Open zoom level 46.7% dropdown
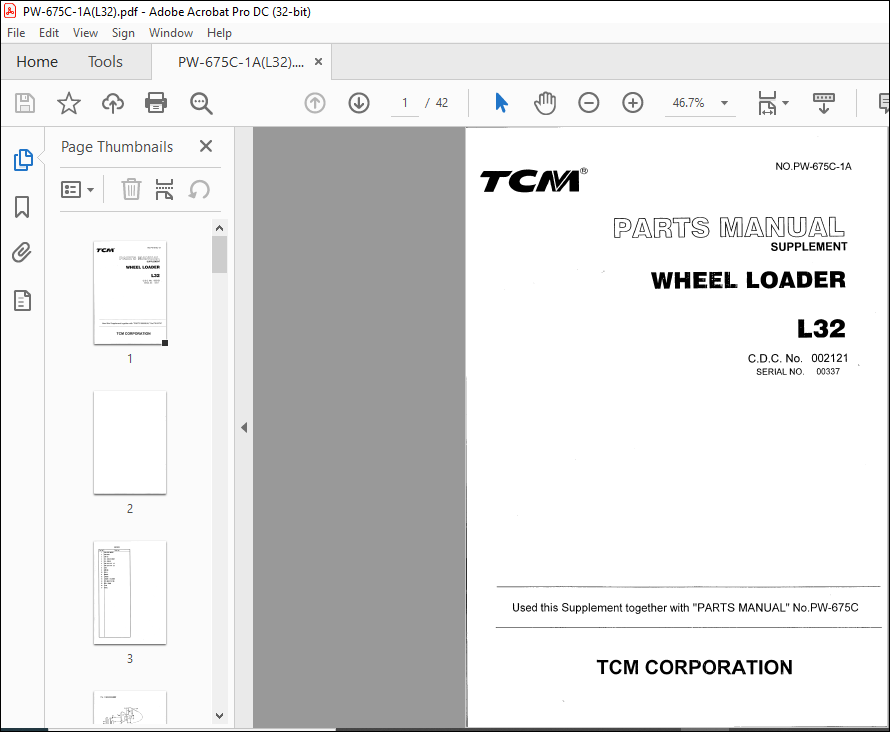The image size is (890, 732). click(x=724, y=103)
